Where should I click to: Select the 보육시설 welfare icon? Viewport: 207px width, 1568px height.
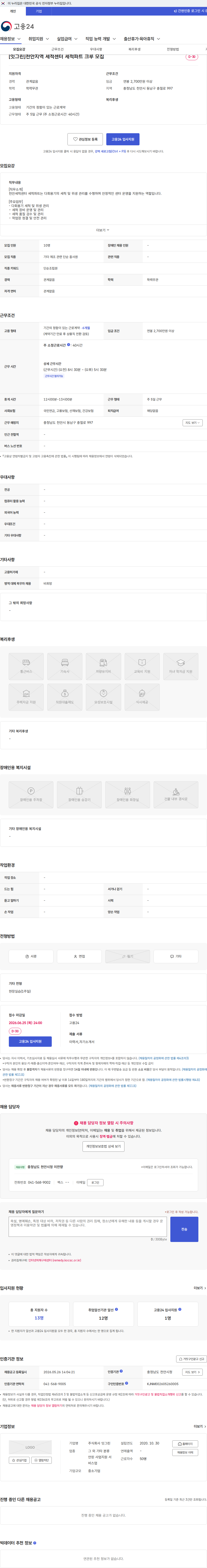(103, 697)
